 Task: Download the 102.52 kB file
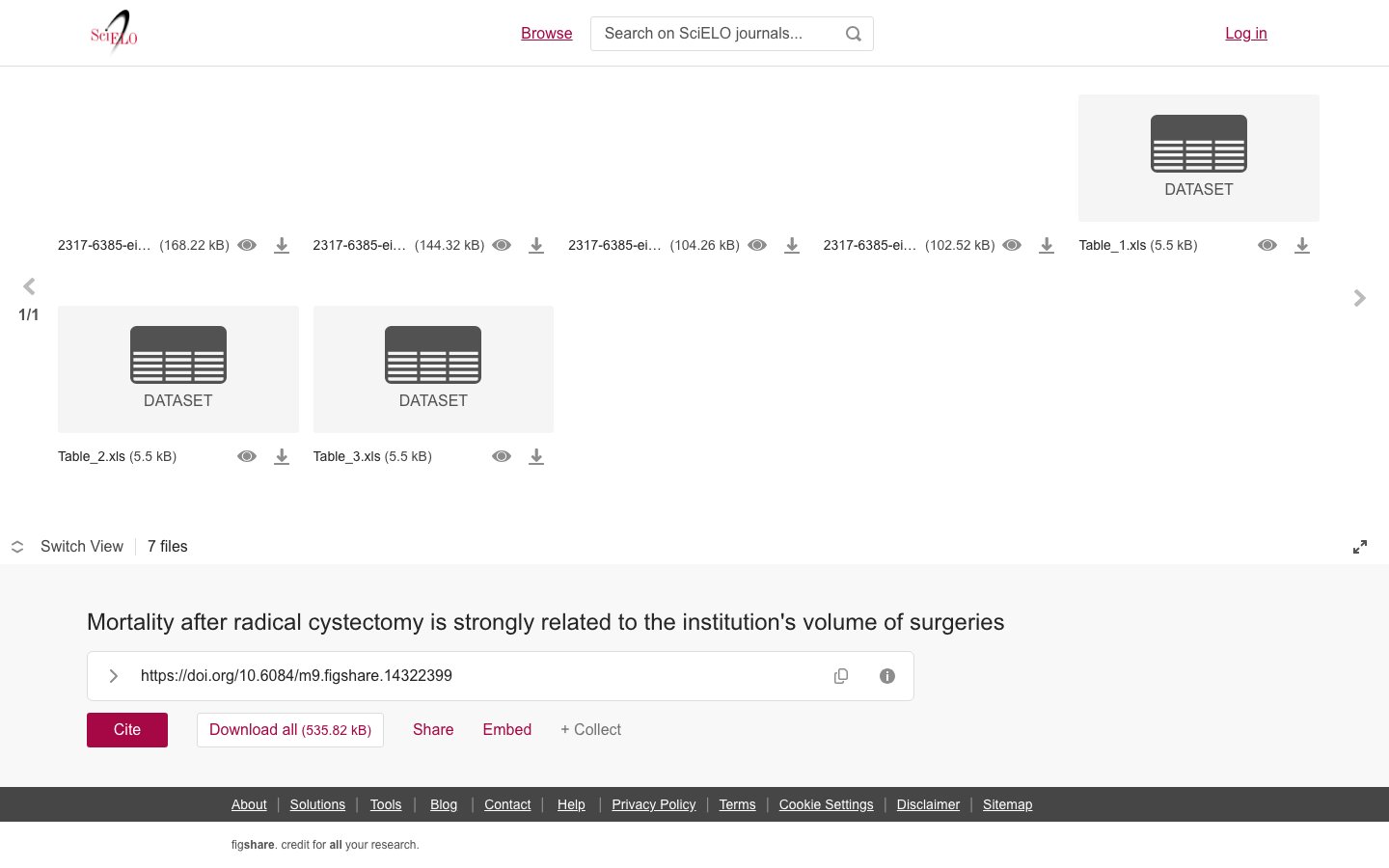(x=1047, y=245)
